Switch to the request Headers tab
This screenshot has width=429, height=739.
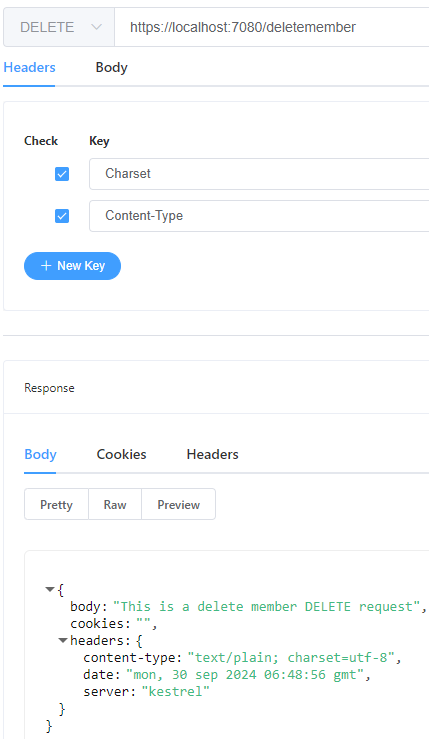pos(29,68)
